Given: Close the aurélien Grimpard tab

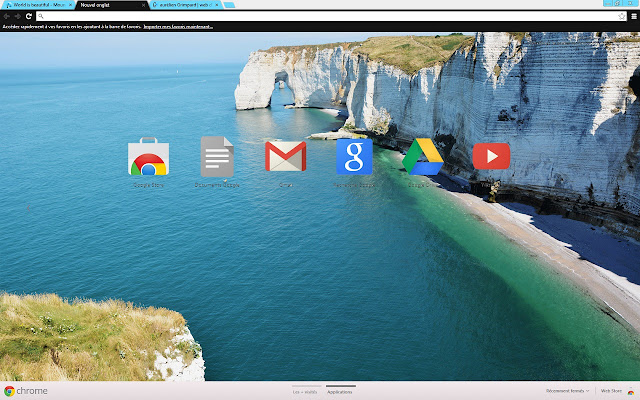Looking at the screenshot, I should (217, 5).
